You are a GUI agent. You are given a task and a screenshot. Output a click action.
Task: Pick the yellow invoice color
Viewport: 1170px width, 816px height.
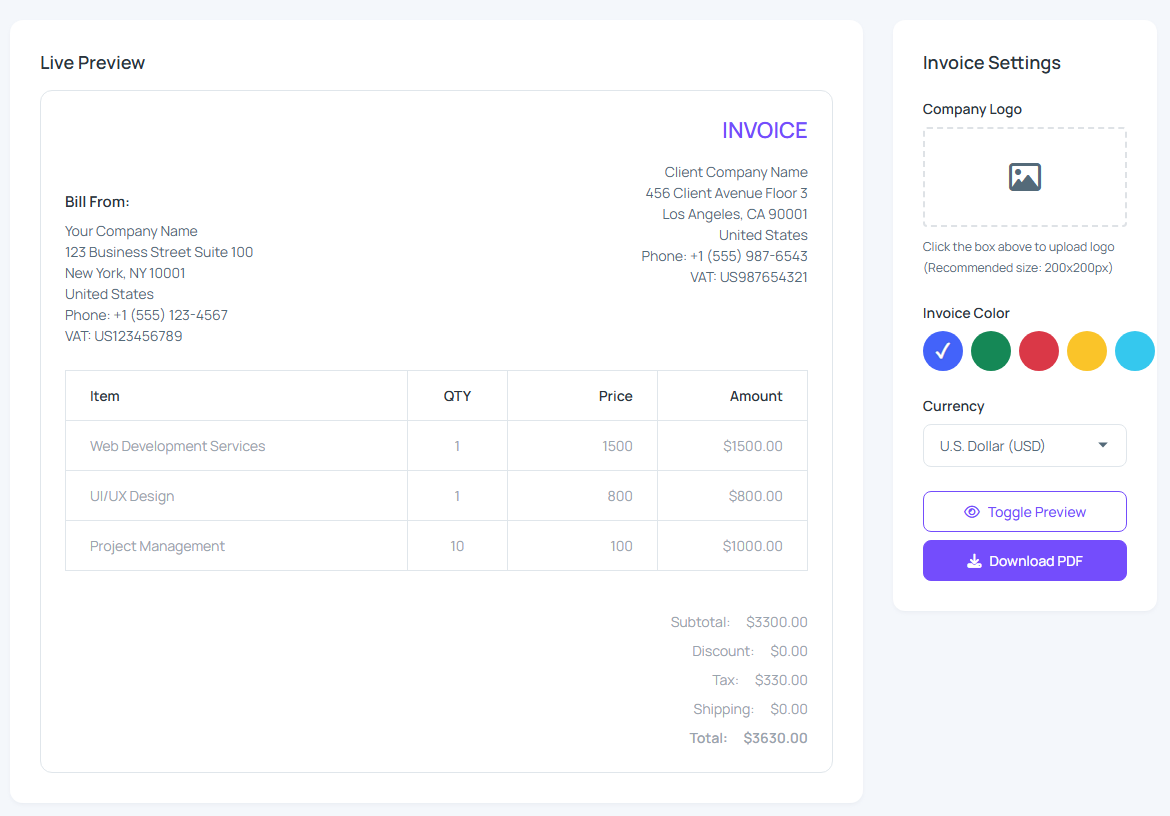(1087, 351)
